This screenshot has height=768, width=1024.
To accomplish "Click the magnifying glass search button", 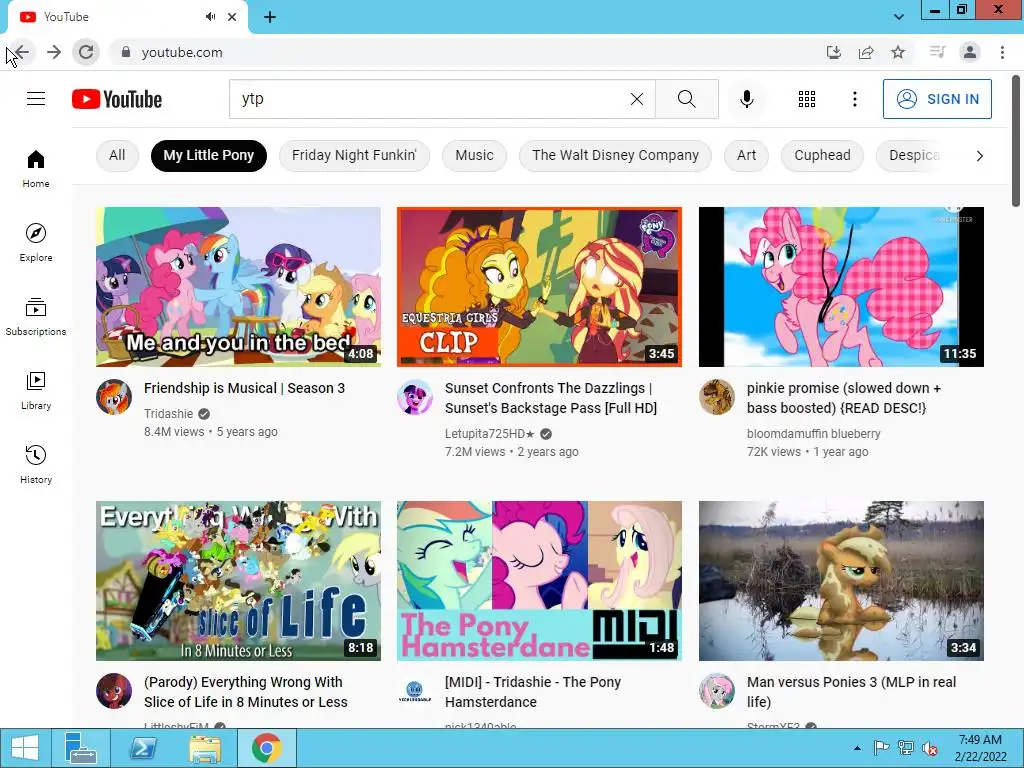I will coord(686,99).
